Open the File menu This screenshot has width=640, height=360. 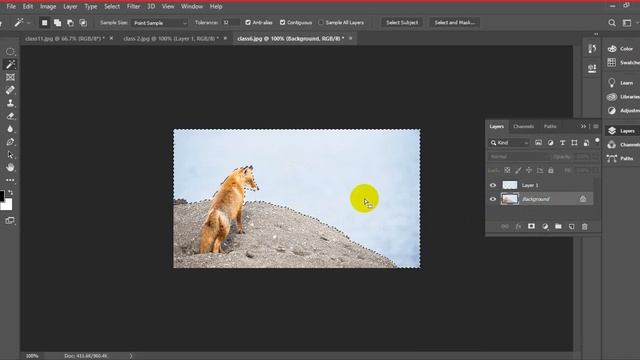11,7
